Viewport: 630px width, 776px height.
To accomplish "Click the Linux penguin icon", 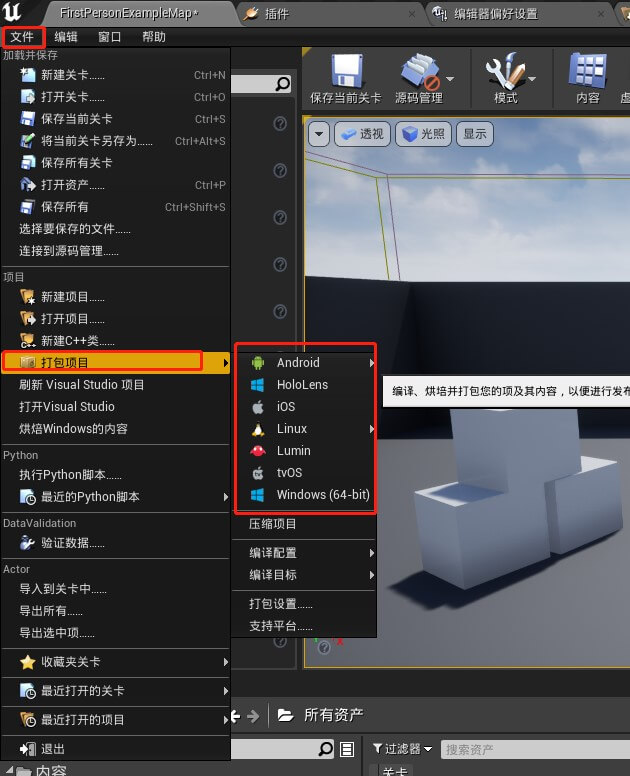I will point(258,429).
